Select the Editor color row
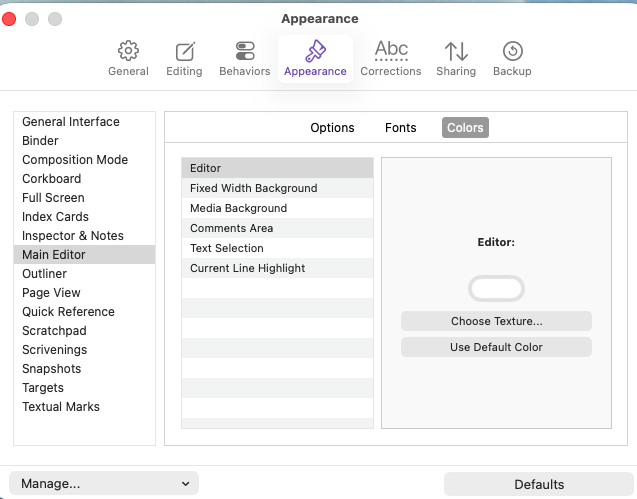The image size is (637, 499). tap(277, 168)
